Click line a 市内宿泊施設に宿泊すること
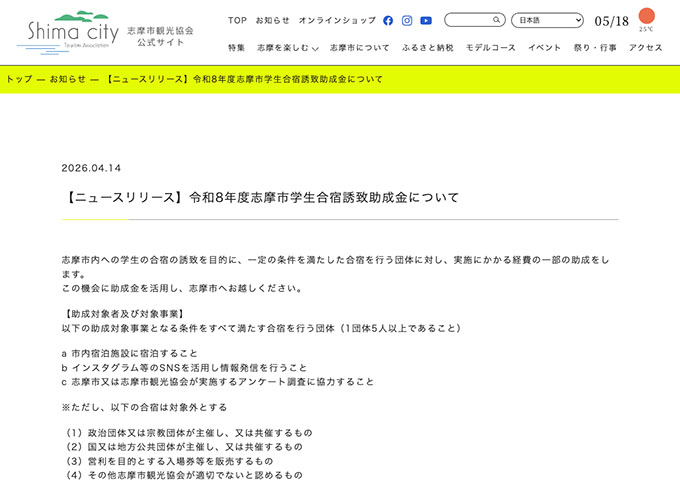The width and height of the screenshot is (680, 480). pyautogui.click(x=129, y=353)
